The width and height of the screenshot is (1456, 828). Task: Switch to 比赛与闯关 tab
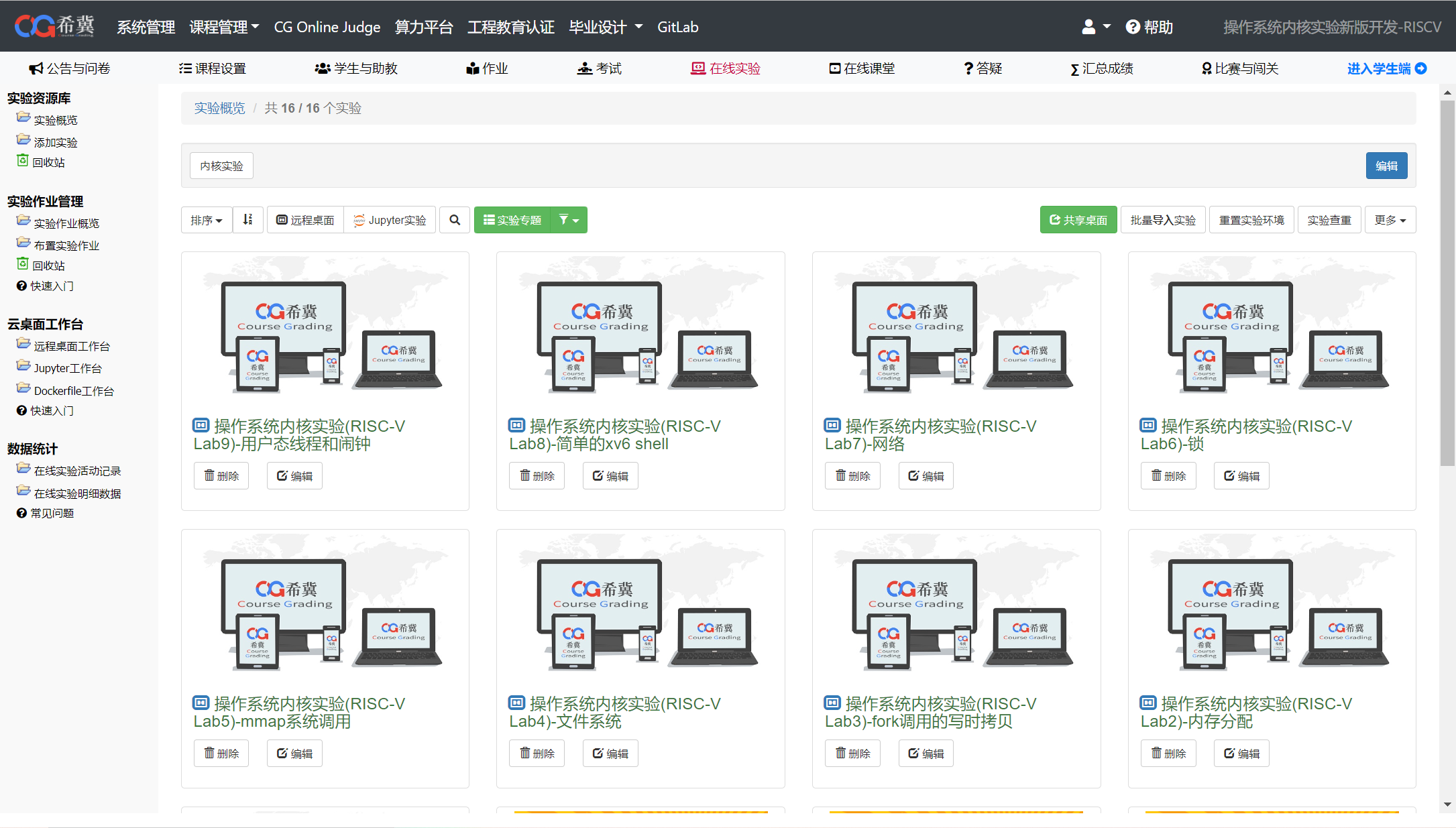tap(1240, 68)
